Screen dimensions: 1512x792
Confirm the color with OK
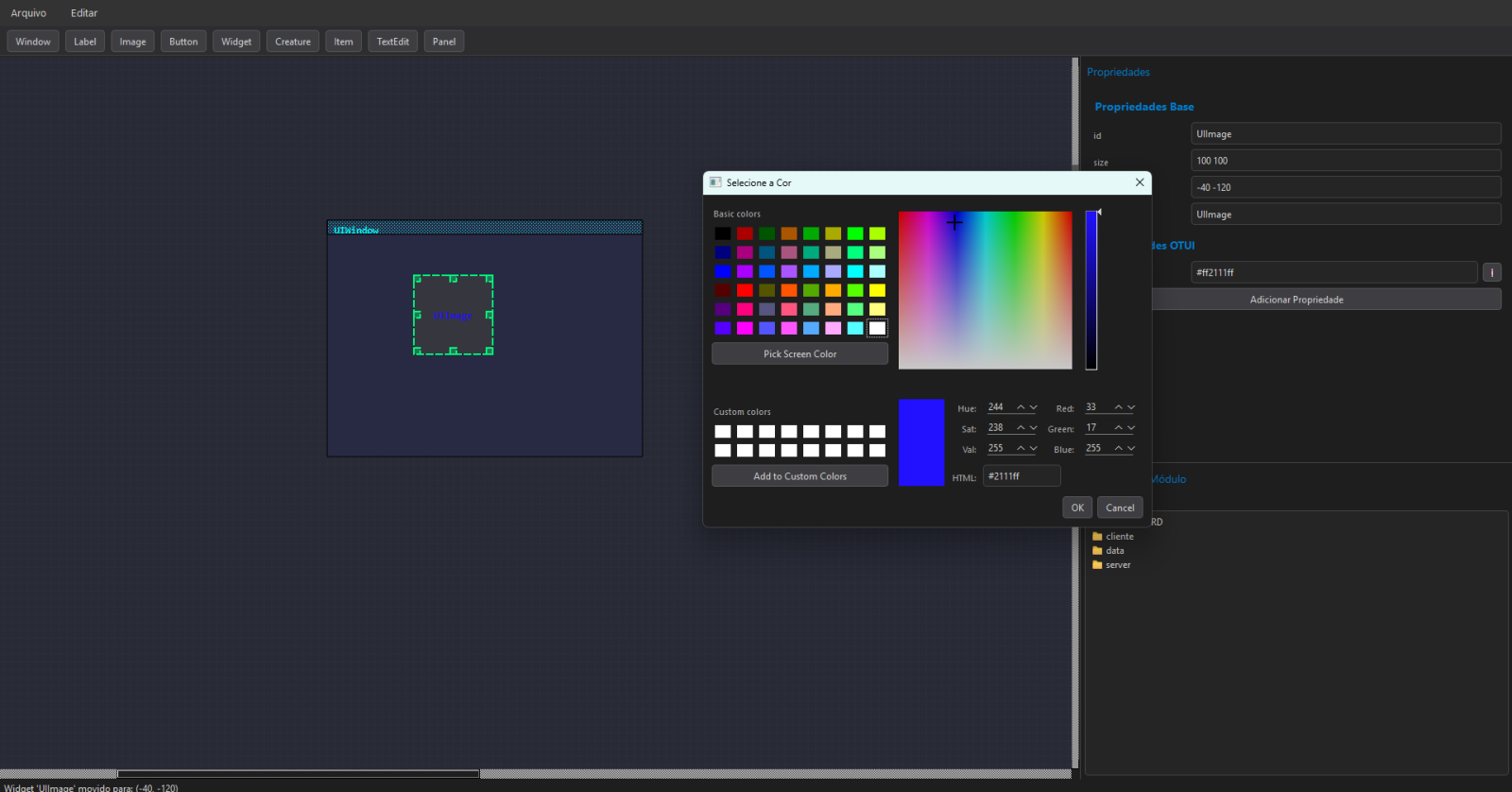pyautogui.click(x=1077, y=508)
